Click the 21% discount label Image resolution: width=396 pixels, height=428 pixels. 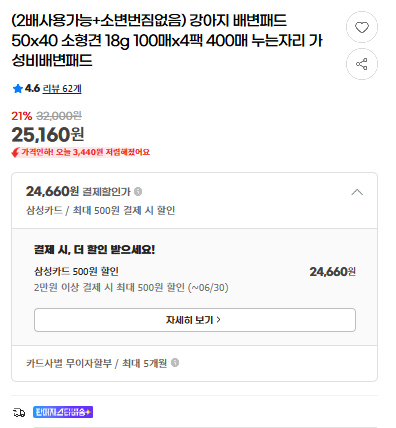coord(22,116)
